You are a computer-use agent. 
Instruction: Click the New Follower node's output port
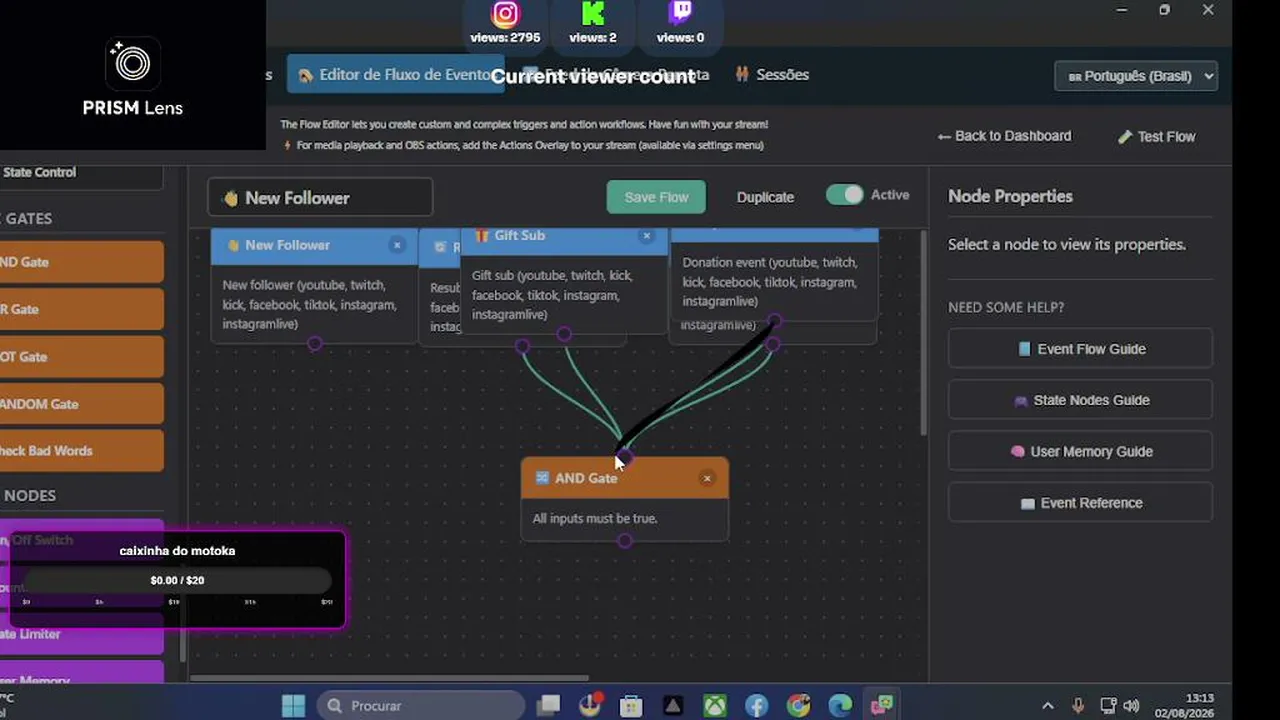(x=315, y=344)
